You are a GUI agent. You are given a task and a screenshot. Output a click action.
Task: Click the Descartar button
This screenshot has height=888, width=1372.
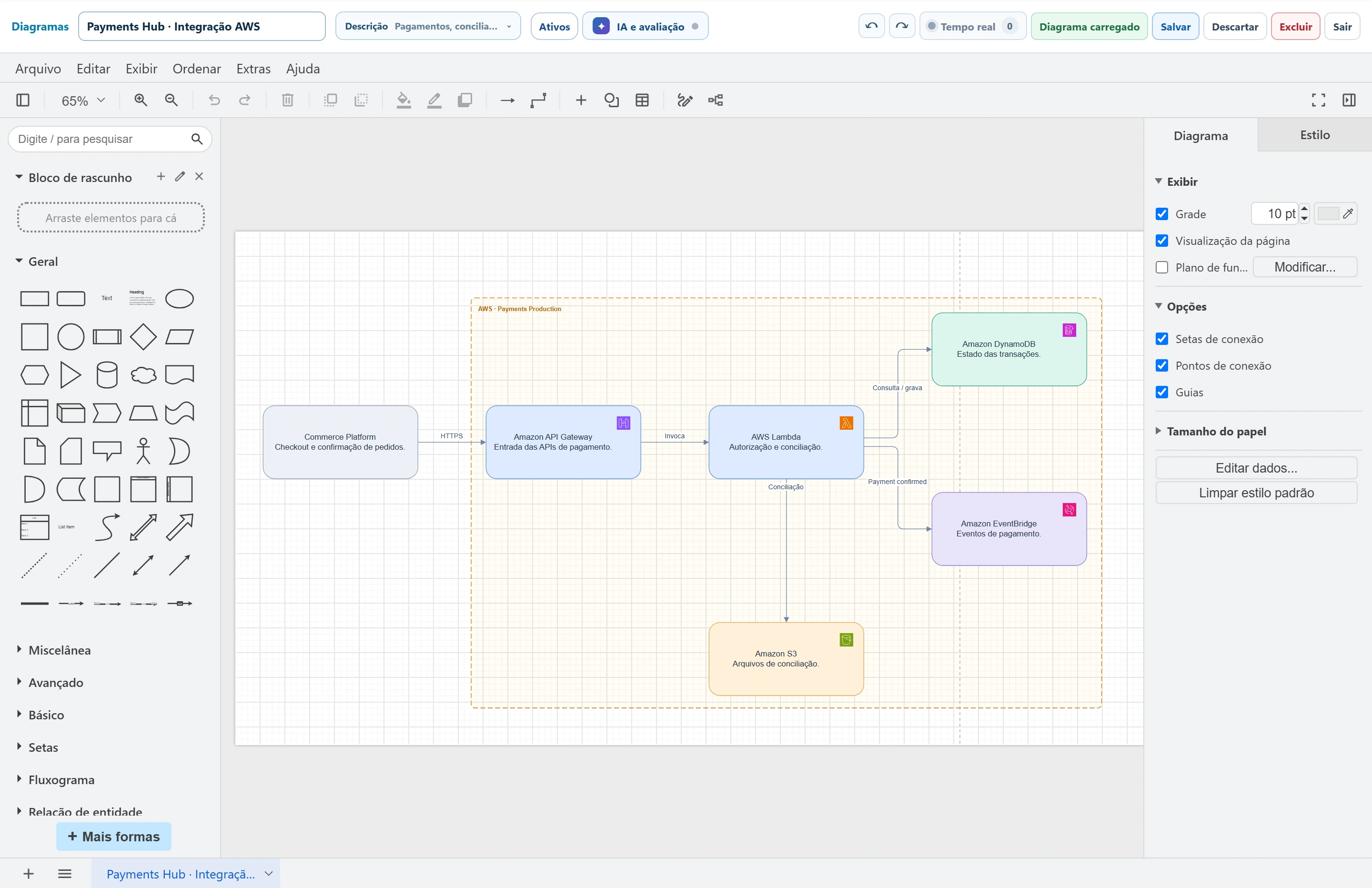coord(1235,27)
